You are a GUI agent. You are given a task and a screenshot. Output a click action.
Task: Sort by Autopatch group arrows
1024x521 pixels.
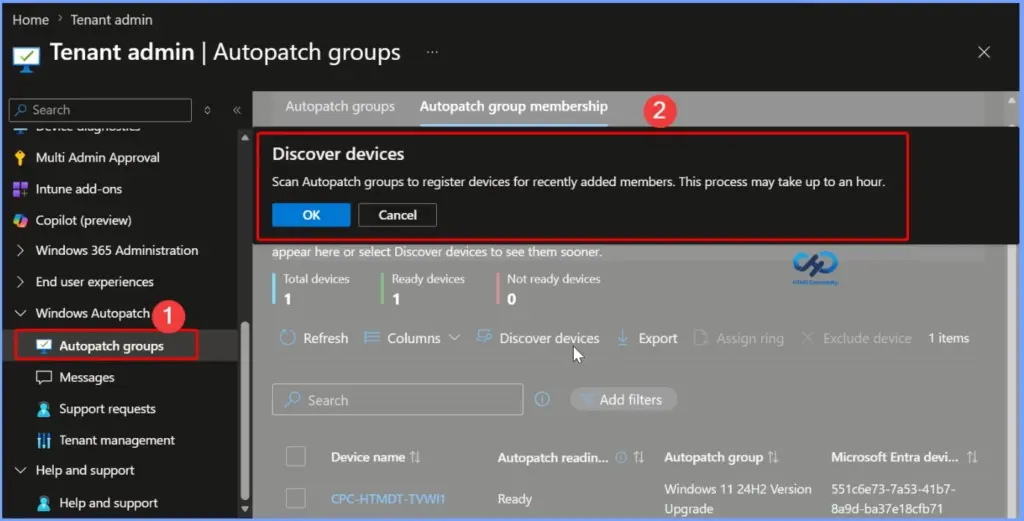tap(773, 457)
